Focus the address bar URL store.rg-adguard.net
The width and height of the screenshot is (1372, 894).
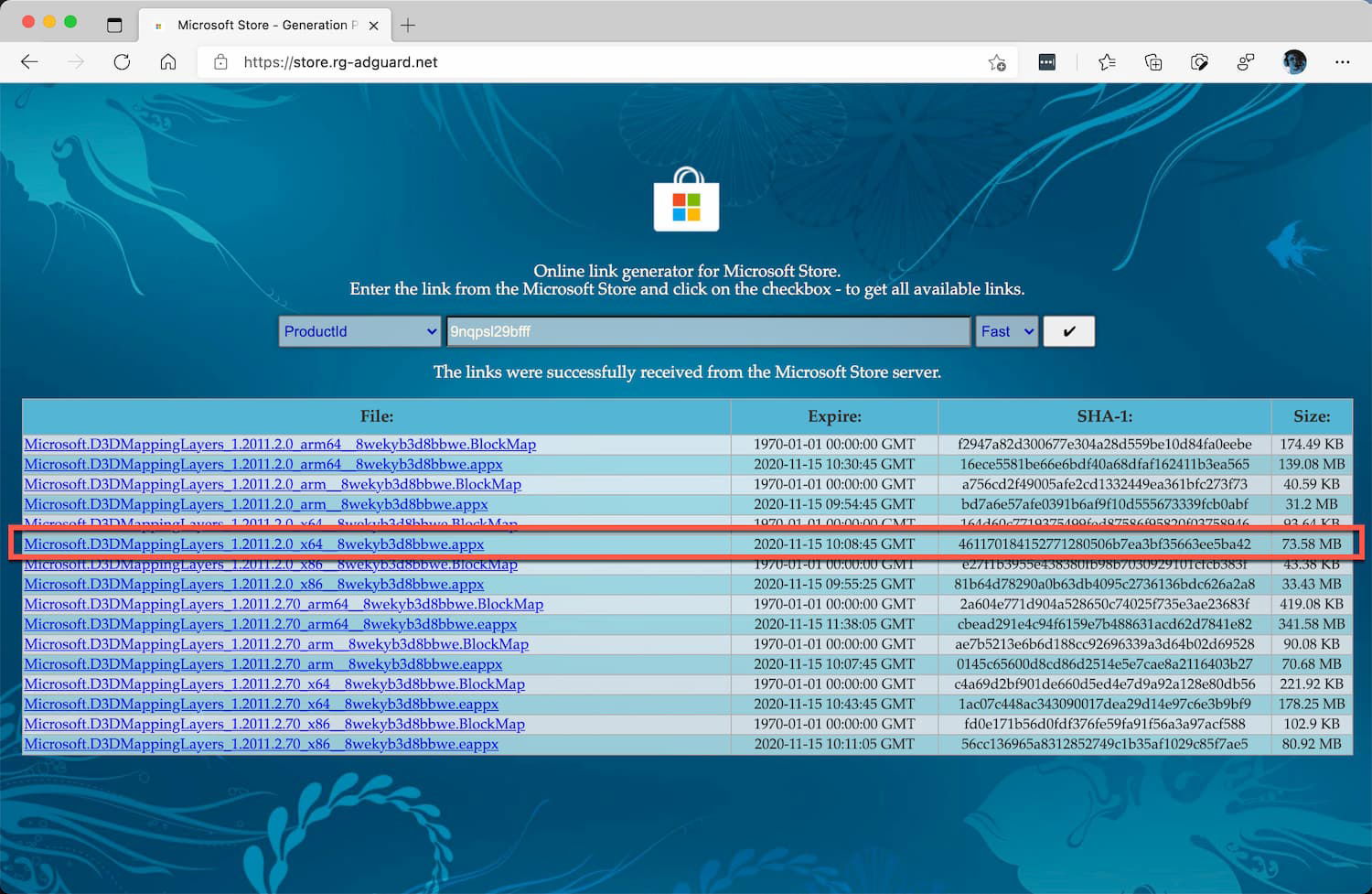[340, 62]
